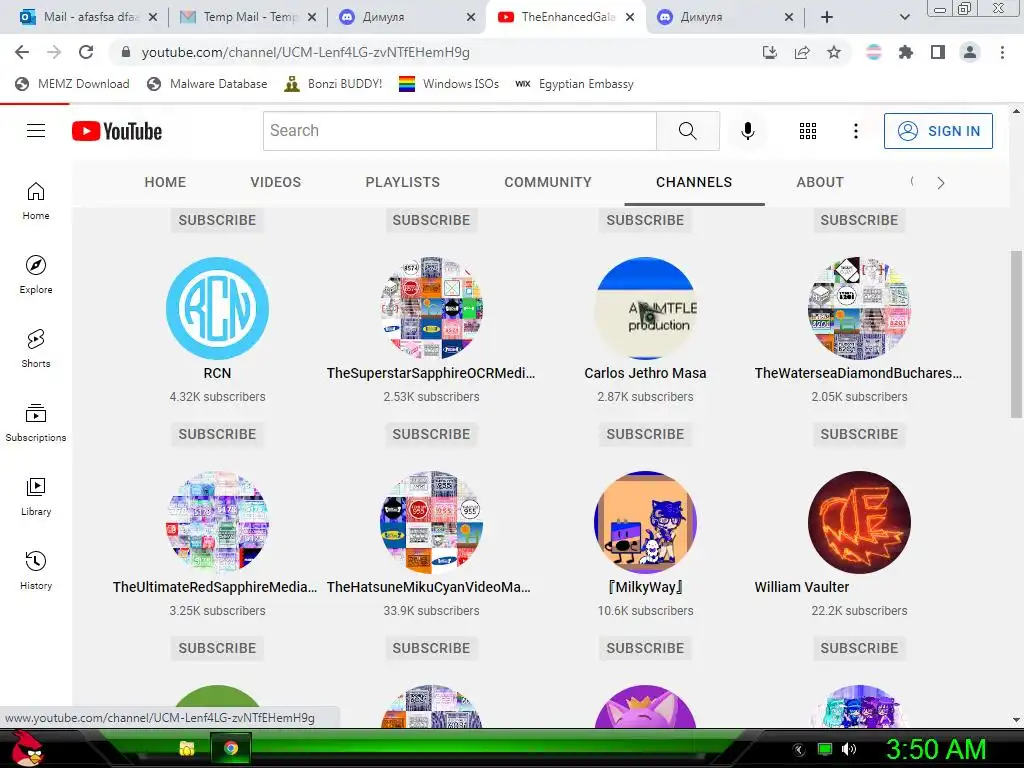
Task: Click the install app icon in address bar
Action: tap(770, 52)
